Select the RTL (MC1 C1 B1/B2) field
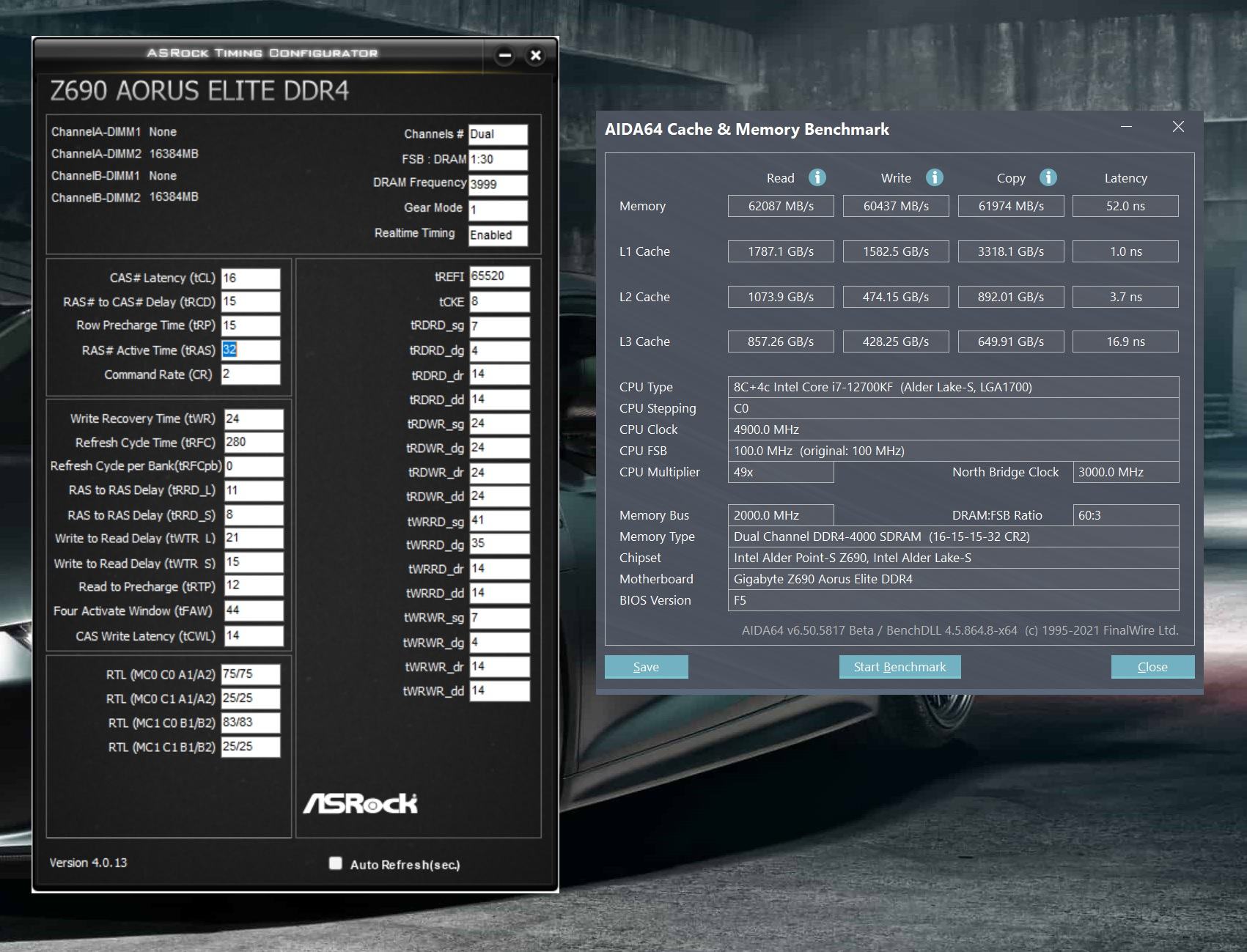Viewport: 1247px width, 952px height. (251, 747)
